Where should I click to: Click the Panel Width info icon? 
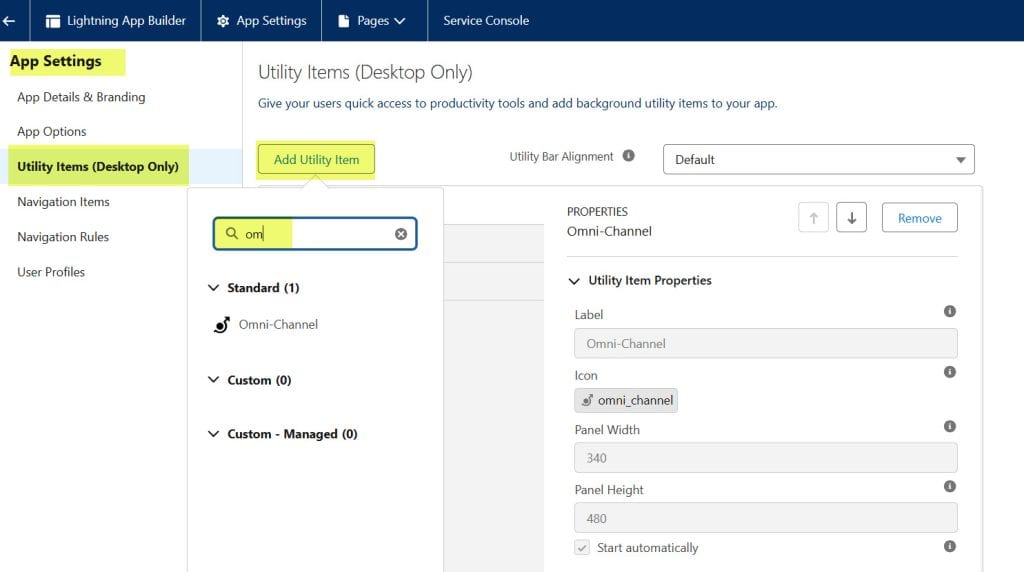950,426
